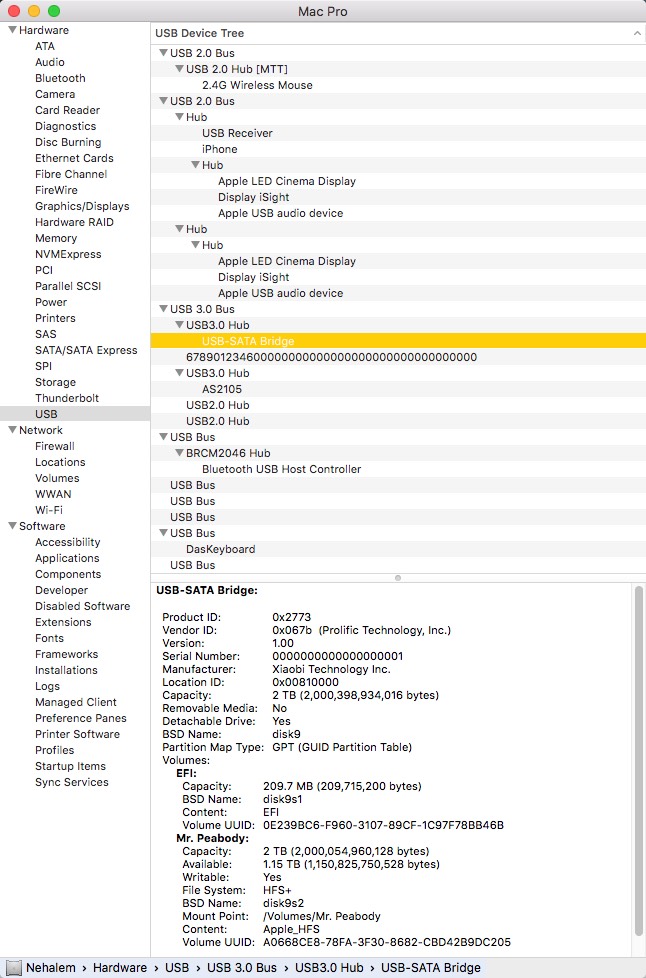Click the details pane vertical scrollbar
Screen dimensions: 646x978
point(639,761)
